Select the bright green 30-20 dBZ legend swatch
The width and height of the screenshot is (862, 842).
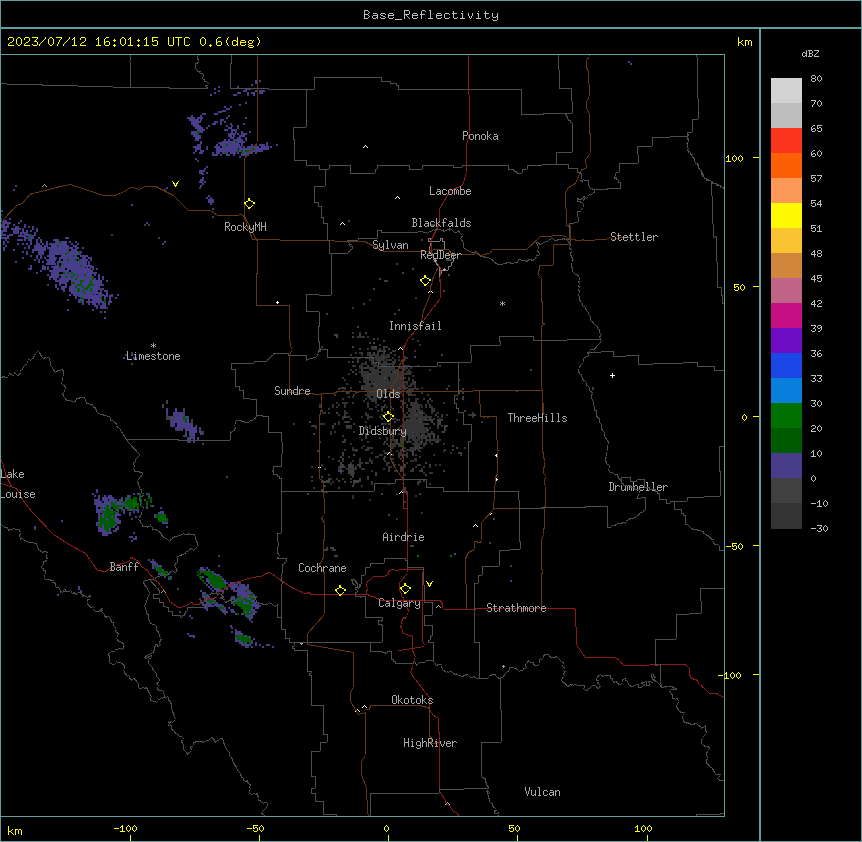pos(786,416)
